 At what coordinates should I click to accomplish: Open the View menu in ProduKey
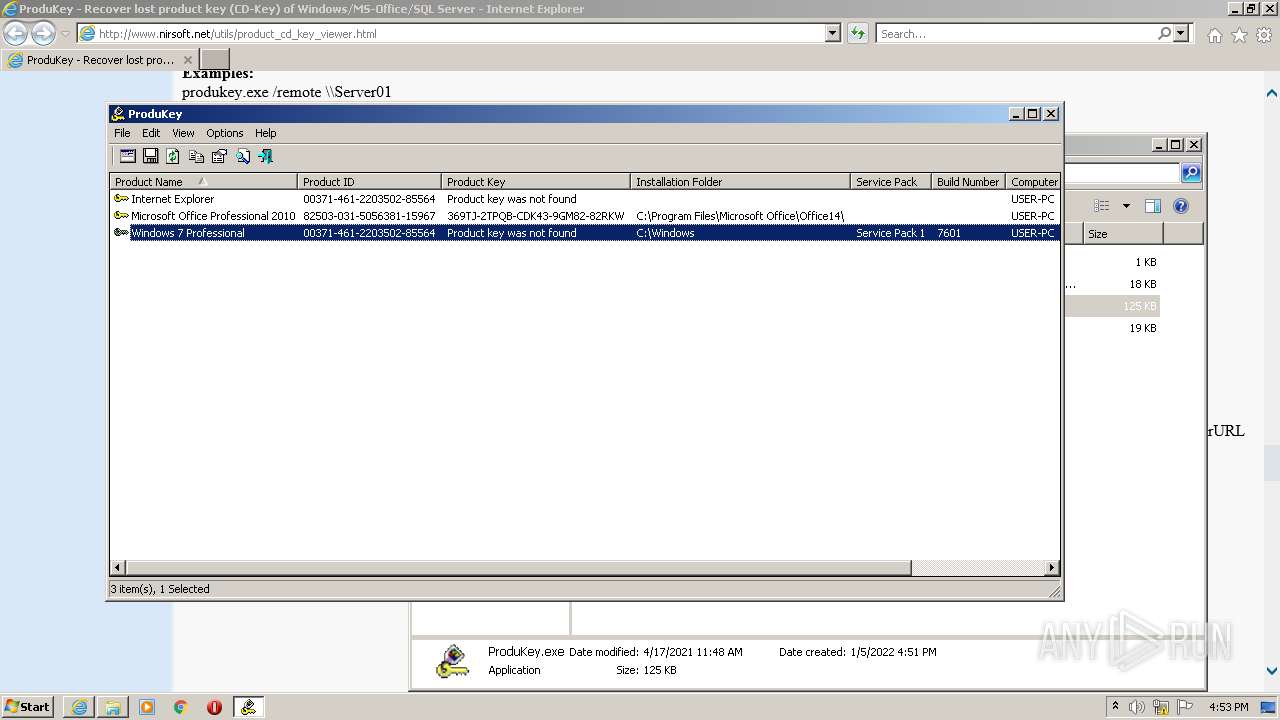tap(183, 133)
